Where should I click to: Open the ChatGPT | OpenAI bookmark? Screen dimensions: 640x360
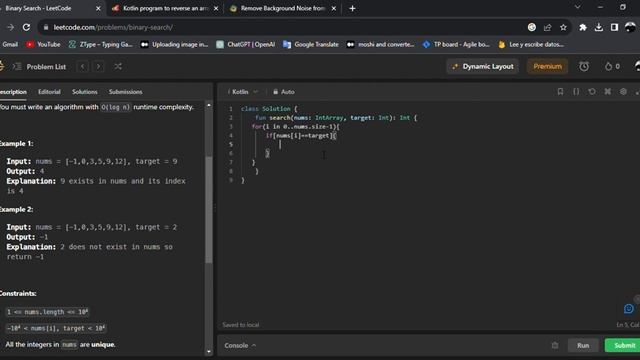coord(246,44)
